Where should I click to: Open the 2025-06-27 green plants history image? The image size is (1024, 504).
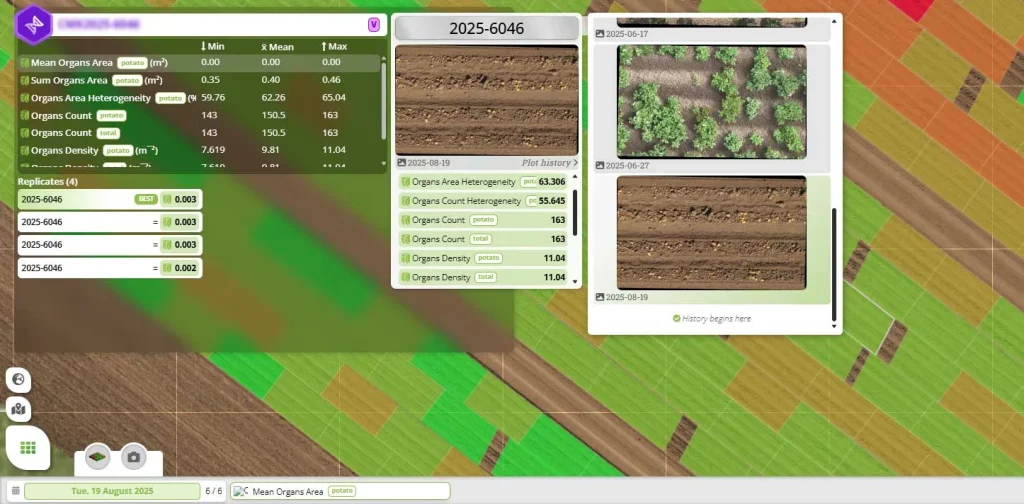coord(711,102)
